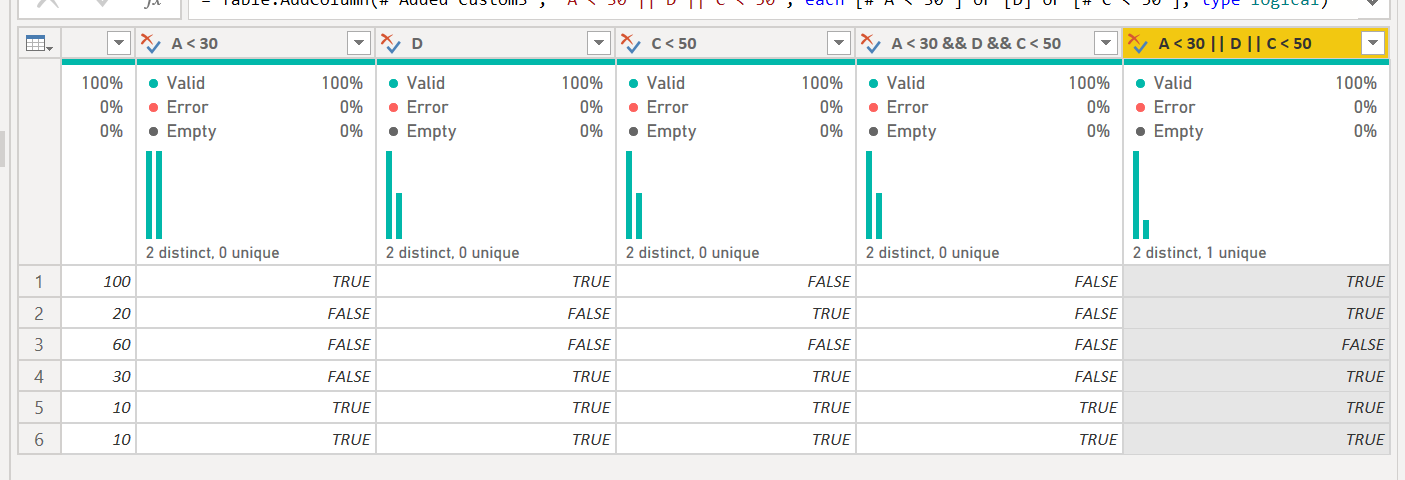This screenshot has height=480, width=1405.
Task: Open filter dropdown of column C < 50
Action: click(x=839, y=43)
